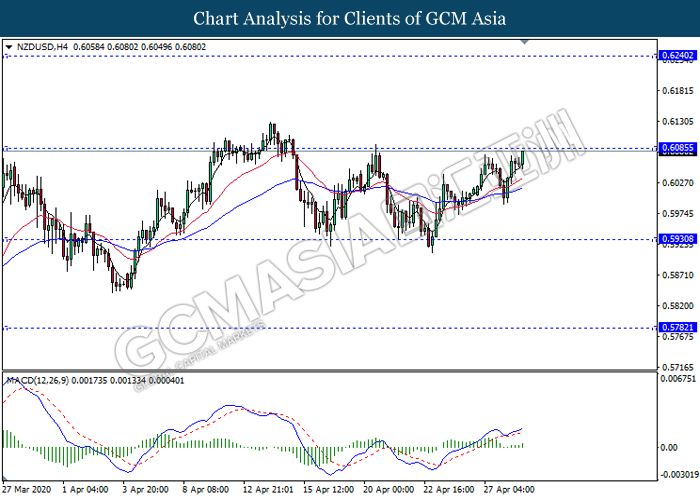
Task: Click the 1 Apr 04:00 time label
Action: tap(85, 490)
